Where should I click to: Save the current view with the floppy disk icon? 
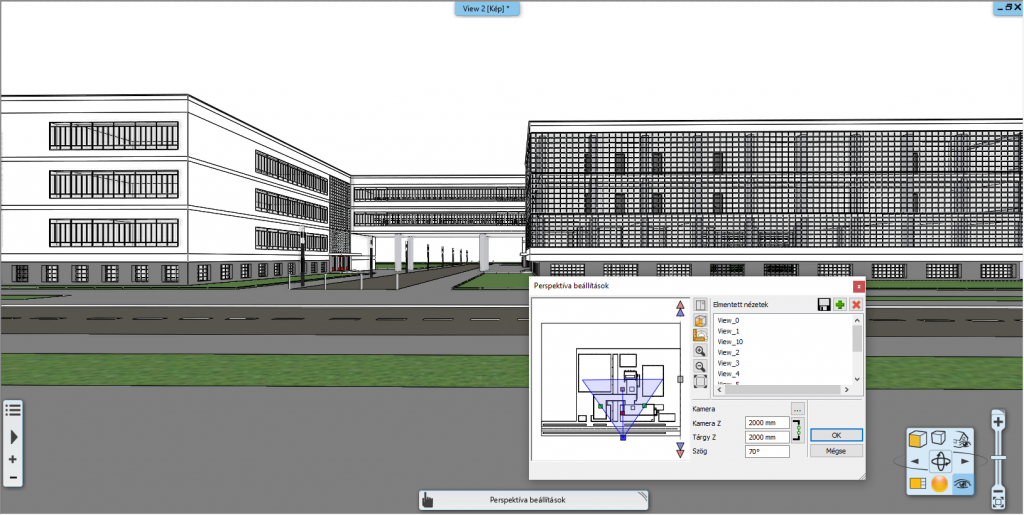[823, 304]
